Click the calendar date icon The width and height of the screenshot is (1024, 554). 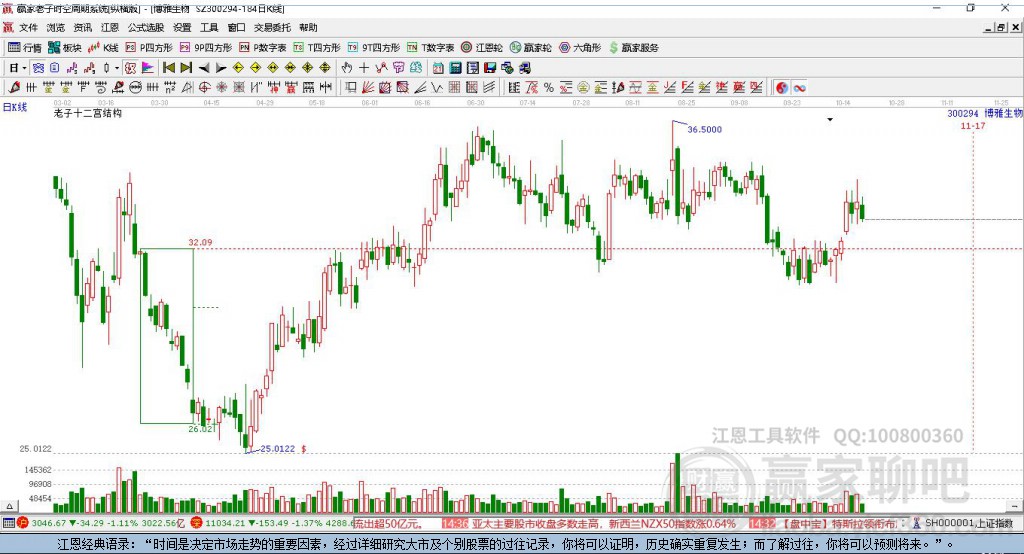(438, 68)
